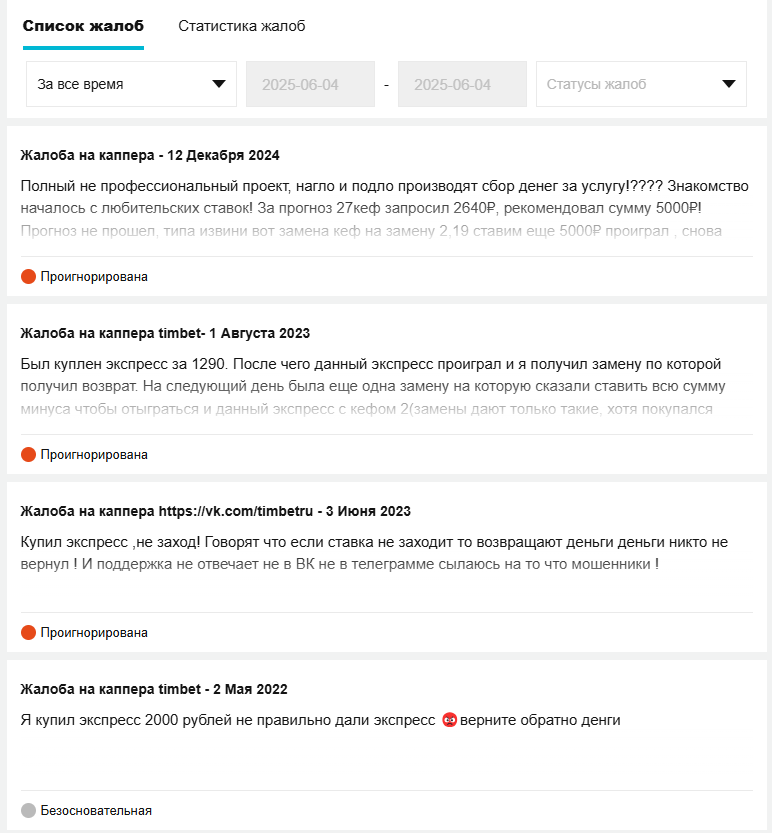772x833 pixels.
Task: Click the angry emoji in May 2022 complaint
Action: point(449,720)
